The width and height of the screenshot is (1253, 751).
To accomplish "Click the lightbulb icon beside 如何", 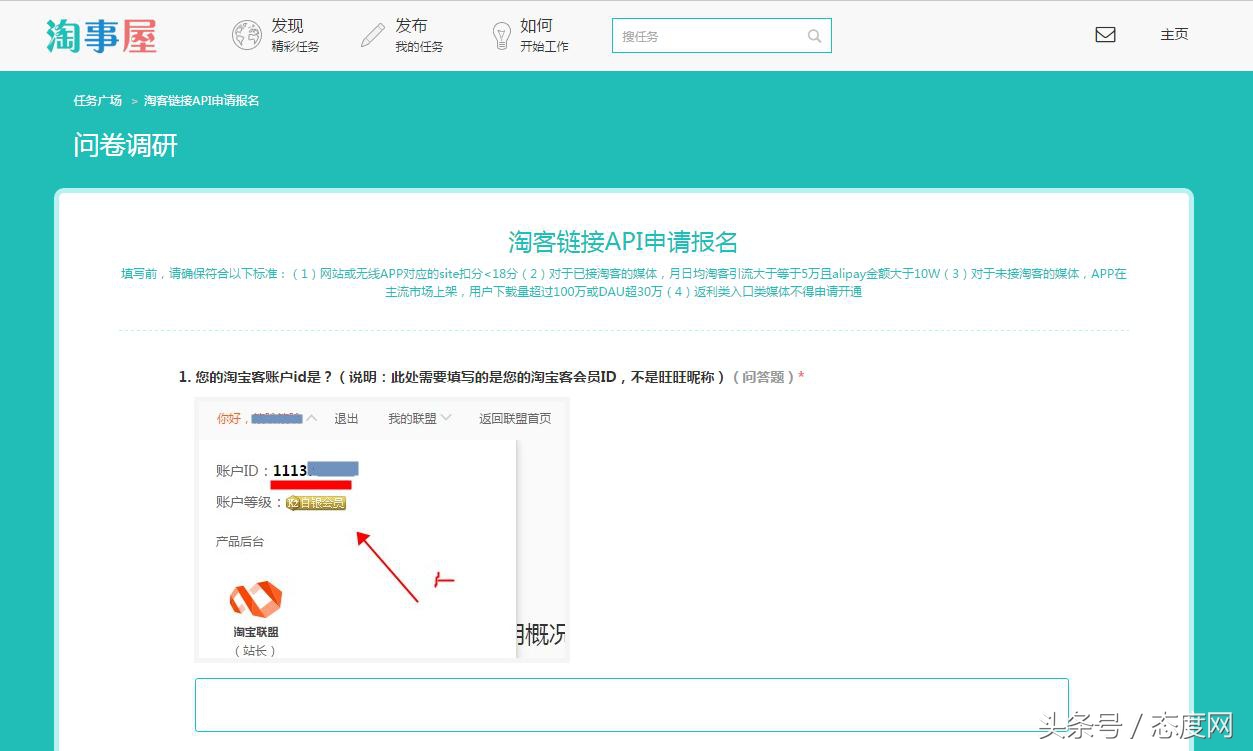I will (x=500, y=34).
